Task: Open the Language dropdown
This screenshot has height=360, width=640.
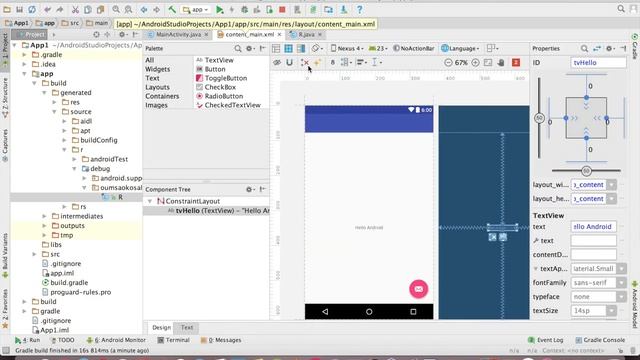Action: point(460,49)
